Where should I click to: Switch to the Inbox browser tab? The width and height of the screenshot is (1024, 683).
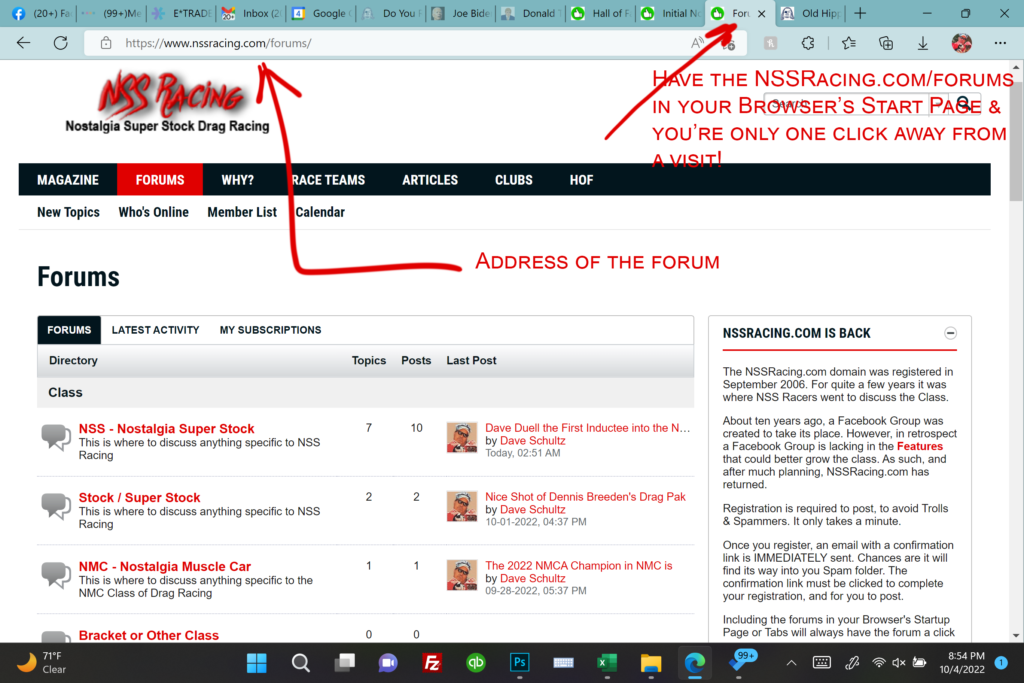click(251, 13)
